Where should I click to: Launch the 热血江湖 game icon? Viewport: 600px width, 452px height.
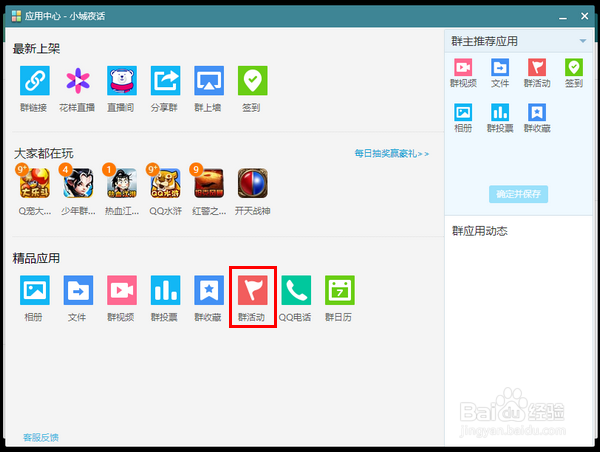(x=122, y=183)
